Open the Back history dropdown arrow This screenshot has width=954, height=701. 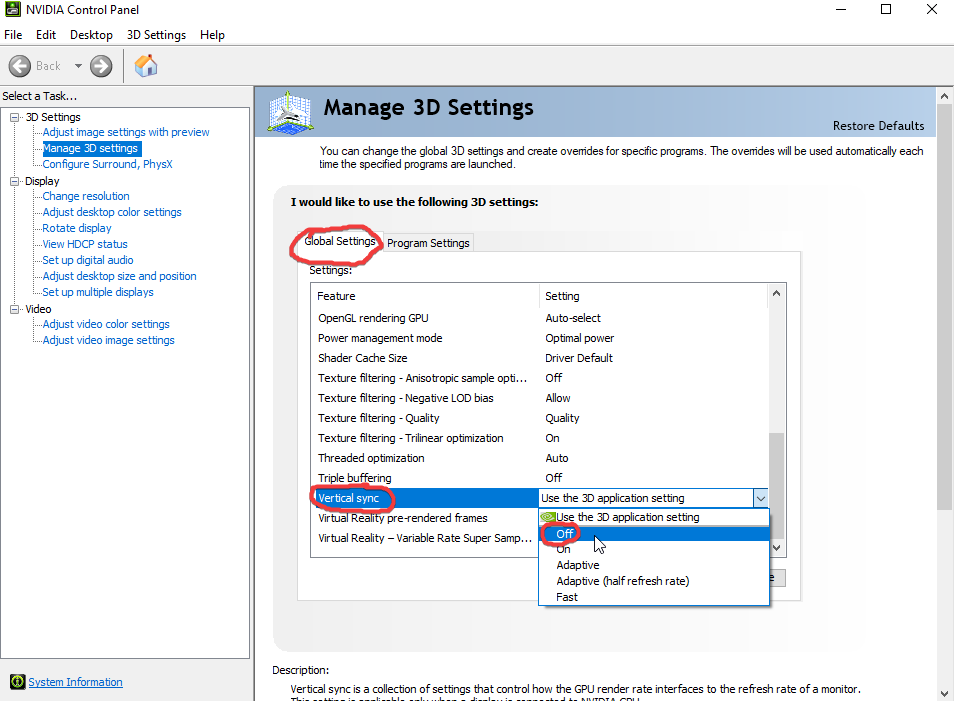[78, 66]
